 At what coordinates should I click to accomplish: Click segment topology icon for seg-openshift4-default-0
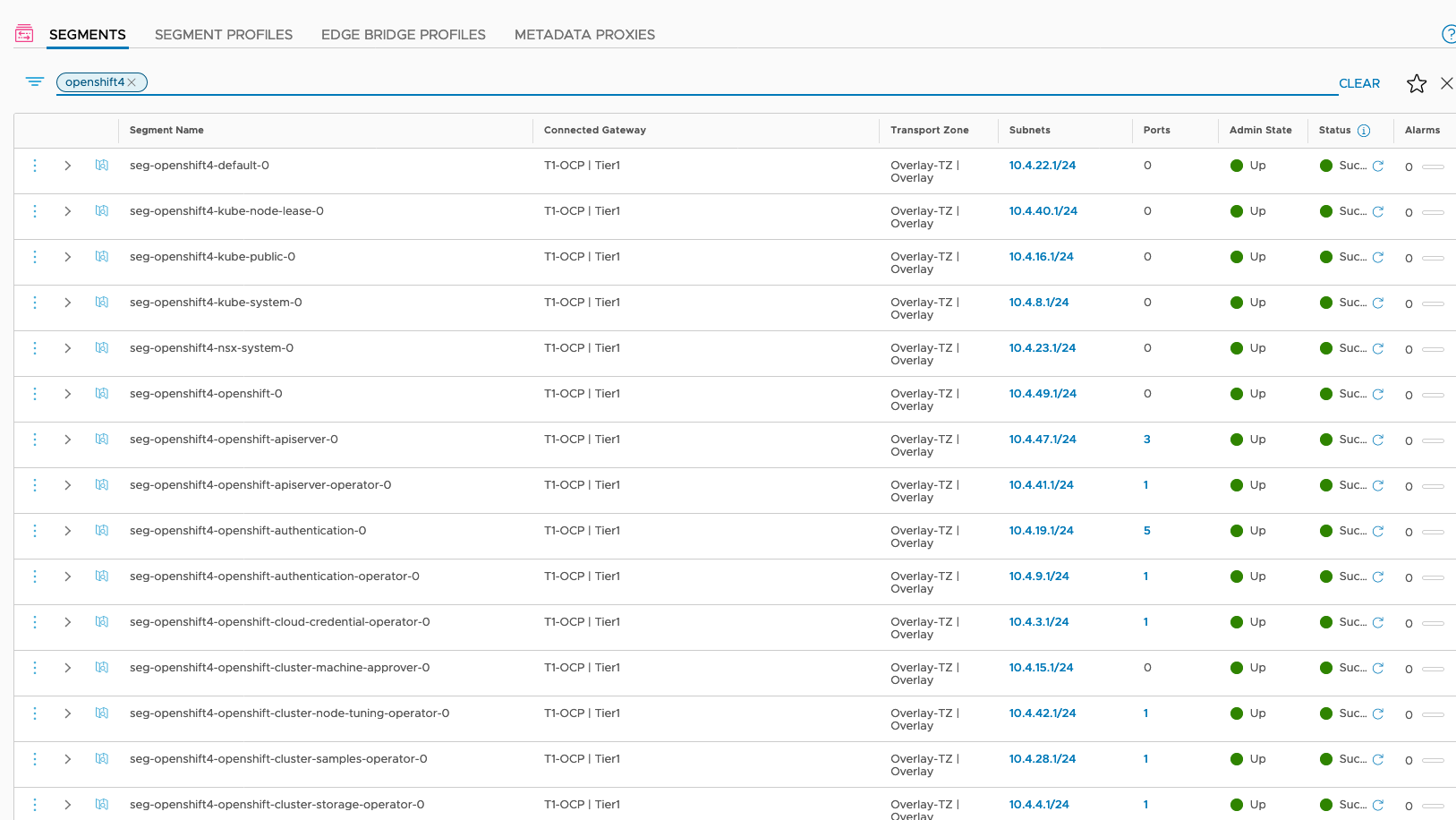coord(102,166)
